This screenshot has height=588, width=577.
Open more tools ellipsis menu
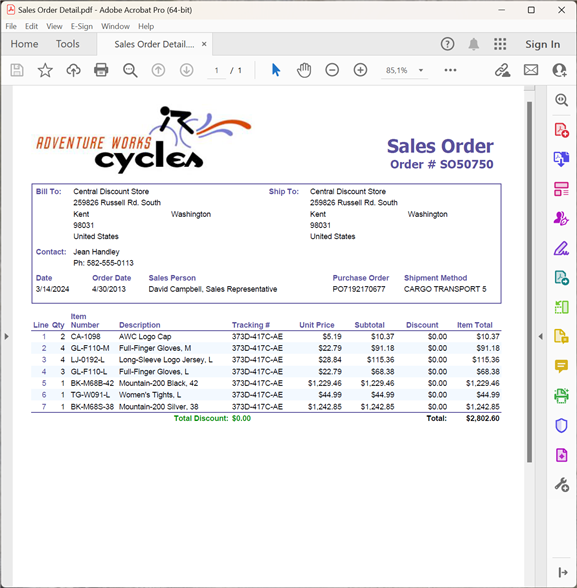[450, 70]
